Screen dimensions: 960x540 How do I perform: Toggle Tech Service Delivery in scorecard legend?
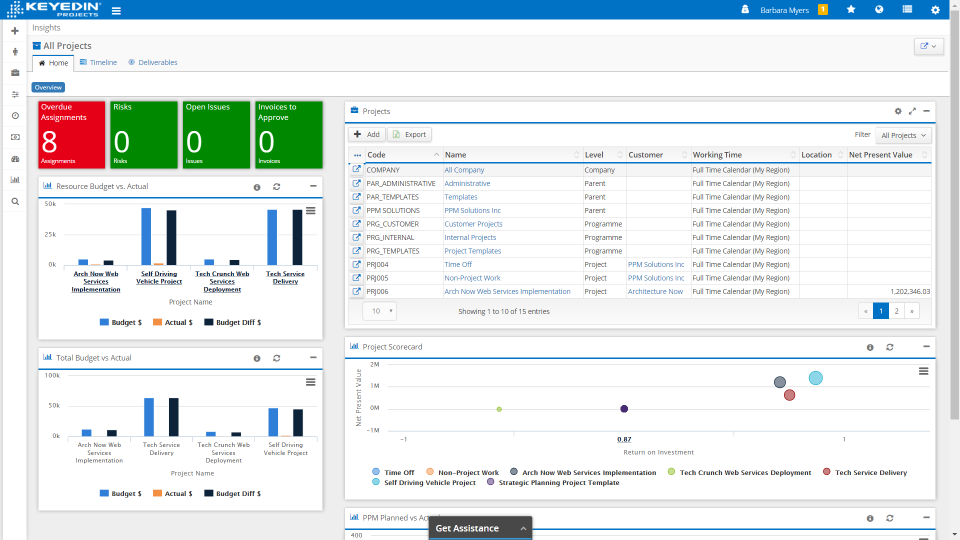point(865,472)
